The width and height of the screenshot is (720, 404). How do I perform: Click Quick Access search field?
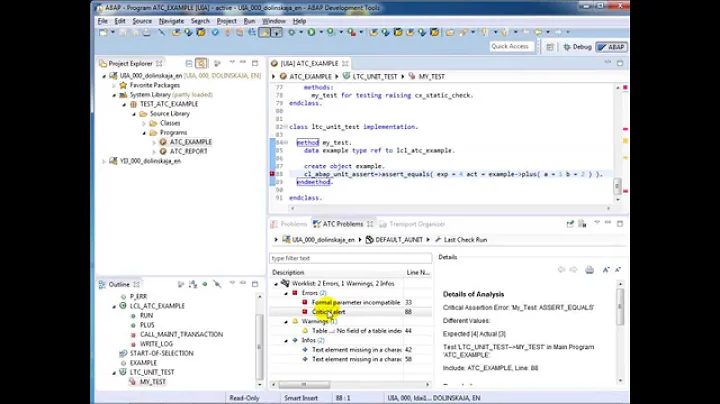pyautogui.click(x=510, y=46)
